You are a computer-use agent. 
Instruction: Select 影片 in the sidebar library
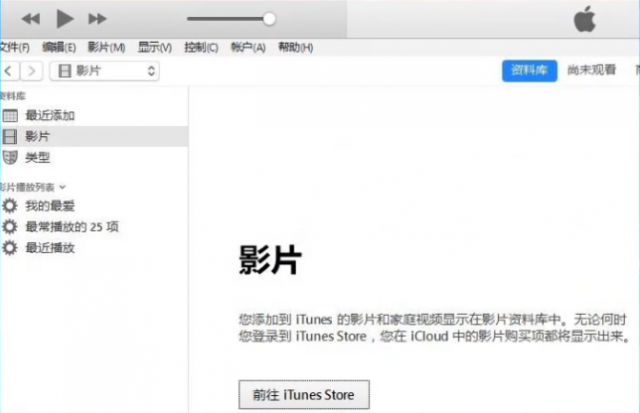pyautogui.click(x=94, y=136)
